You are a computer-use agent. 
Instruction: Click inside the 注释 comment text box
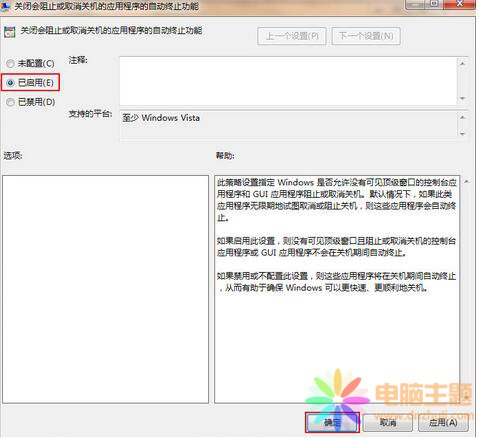point(288,81)
